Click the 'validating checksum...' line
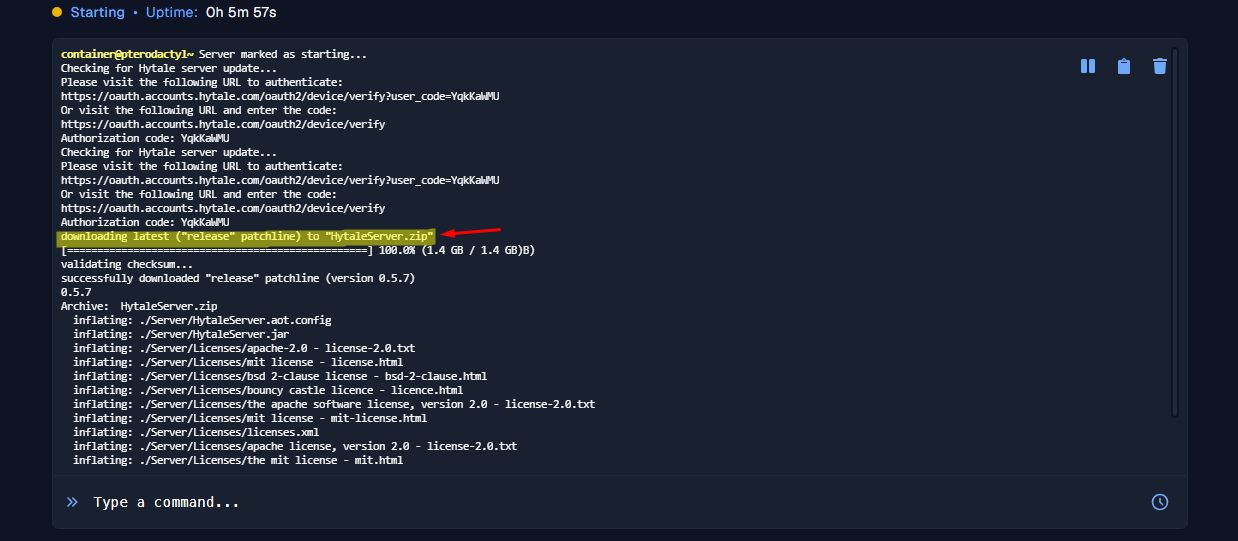This screenshot has width=1238, height=541. tap(127, 264)
